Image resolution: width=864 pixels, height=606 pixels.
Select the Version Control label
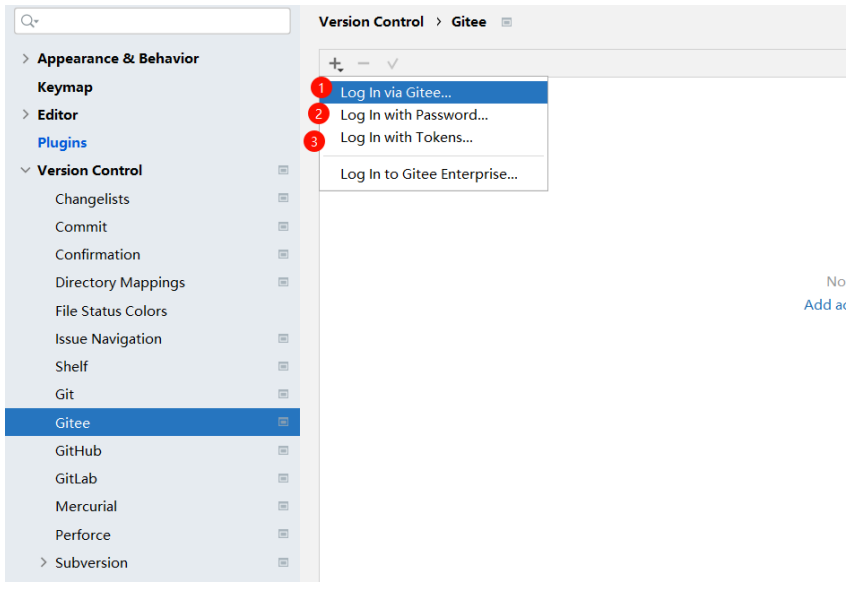(90, 170)
